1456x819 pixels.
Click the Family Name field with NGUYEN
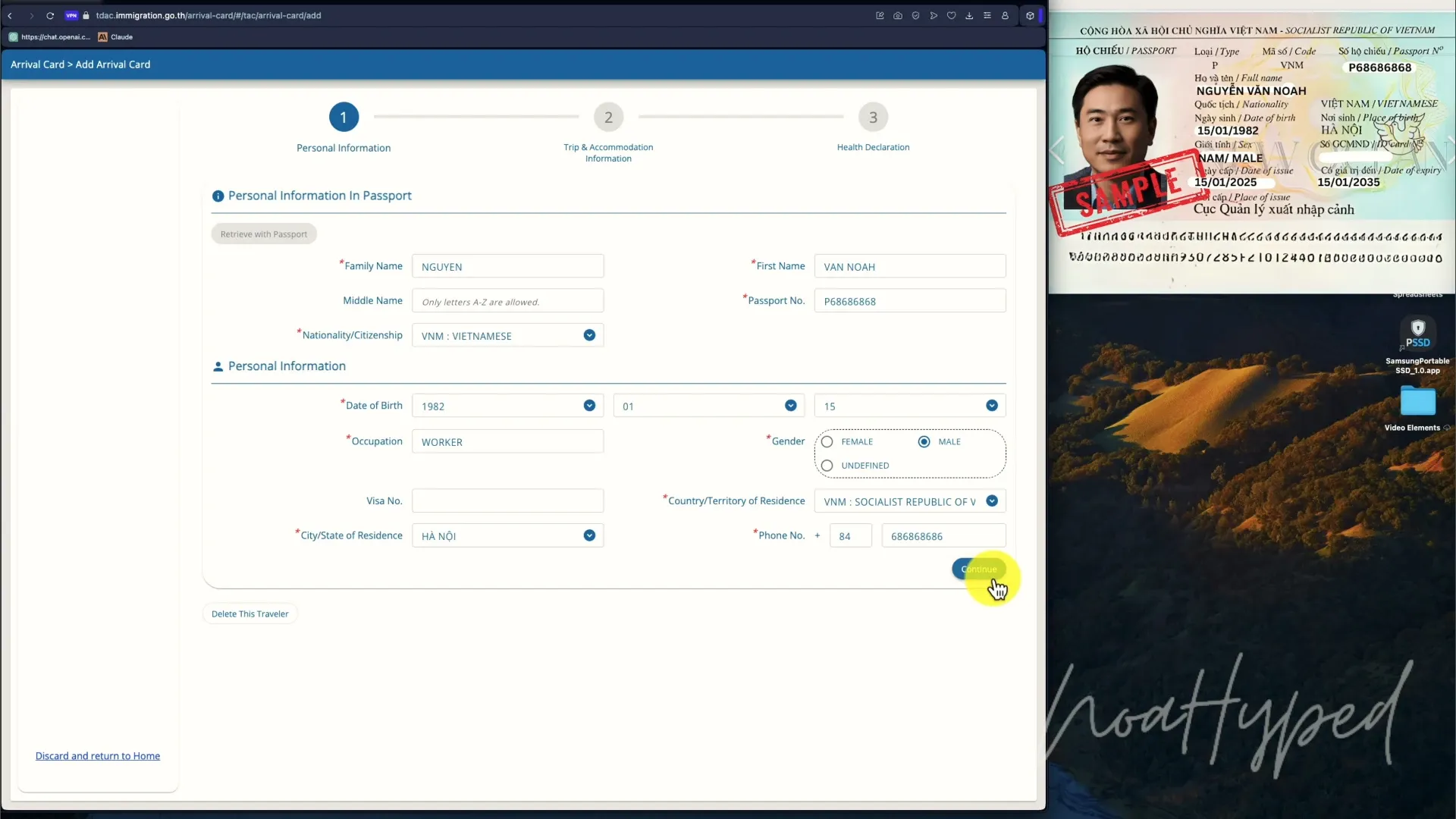(508, 266)
